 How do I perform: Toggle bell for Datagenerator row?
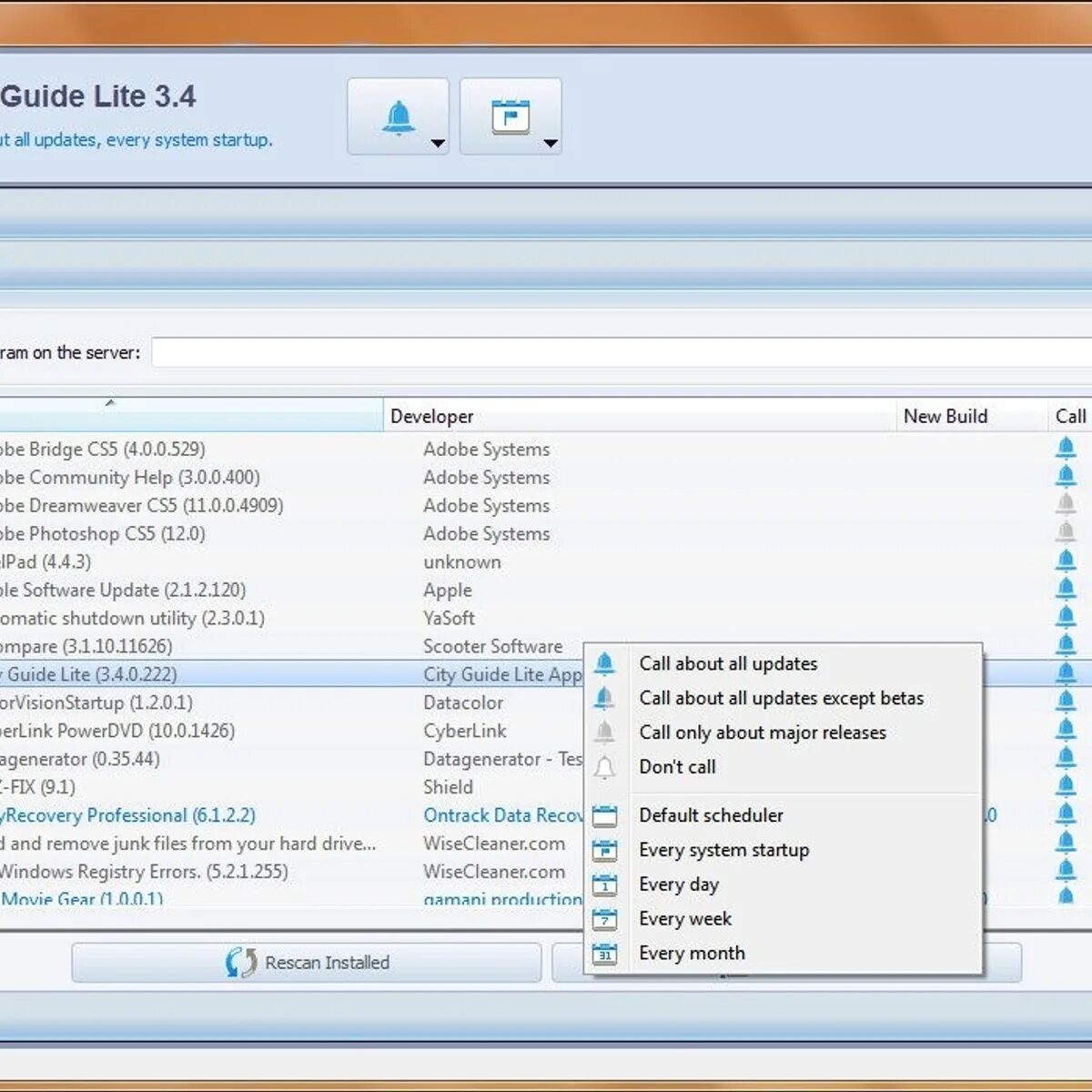[x=1066, y=758]
